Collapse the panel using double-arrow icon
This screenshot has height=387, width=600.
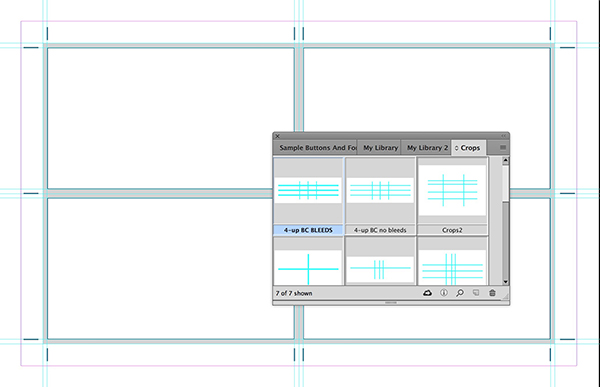(504, 136)
